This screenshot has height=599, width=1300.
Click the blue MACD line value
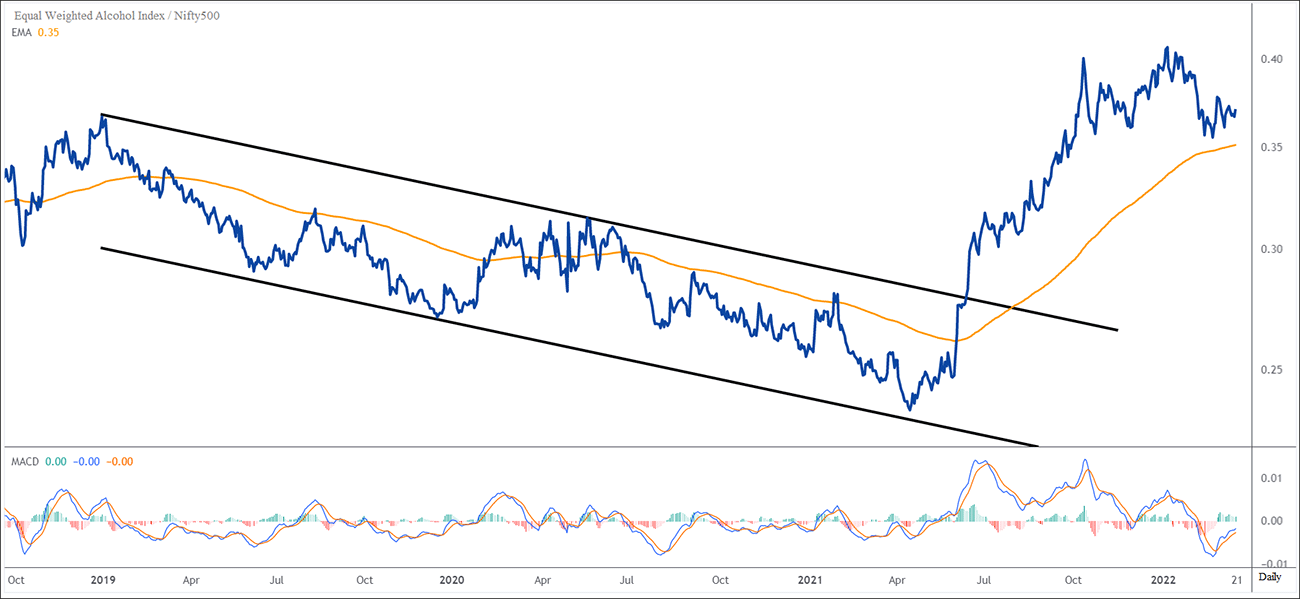pyautogui.click(x=88, y=461)
